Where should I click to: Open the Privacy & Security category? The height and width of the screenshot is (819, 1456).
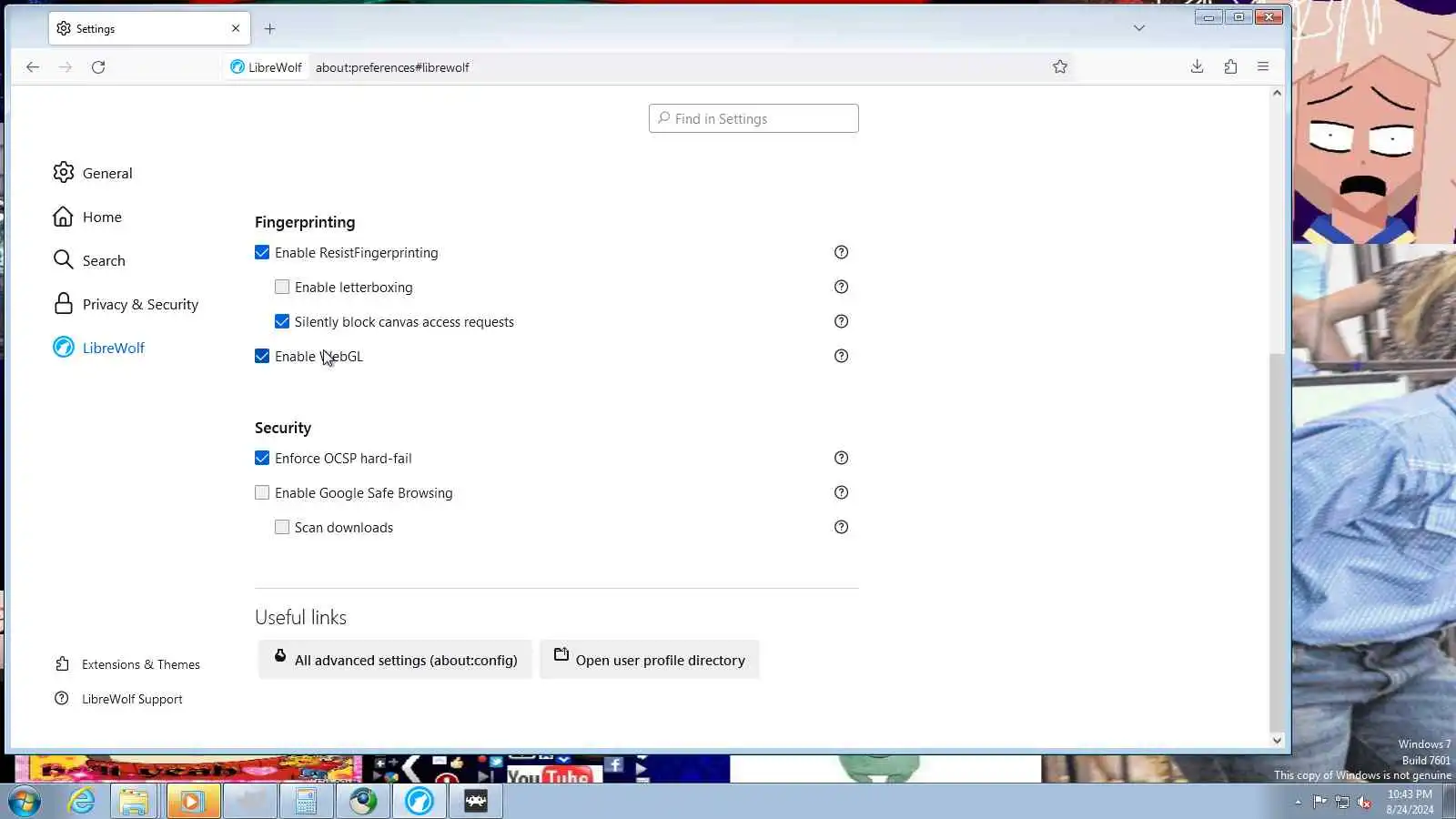click(x=126, y=304)
